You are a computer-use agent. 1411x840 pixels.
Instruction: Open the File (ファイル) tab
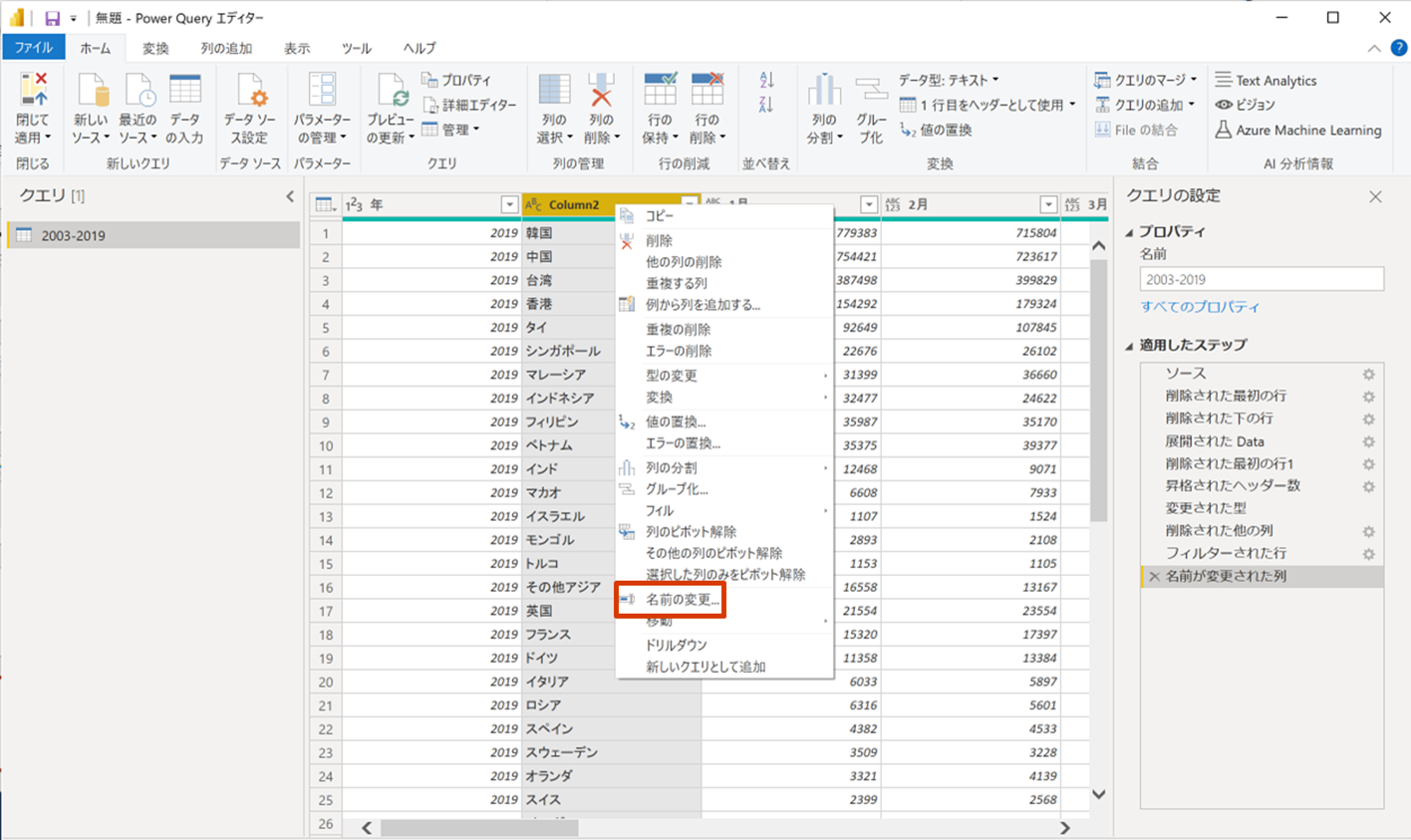point(33,47)
